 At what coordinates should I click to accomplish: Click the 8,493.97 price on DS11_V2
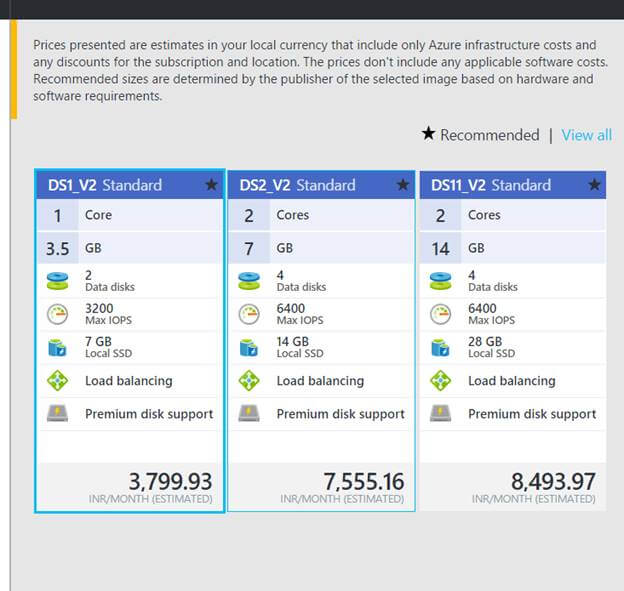pos(553,482)
